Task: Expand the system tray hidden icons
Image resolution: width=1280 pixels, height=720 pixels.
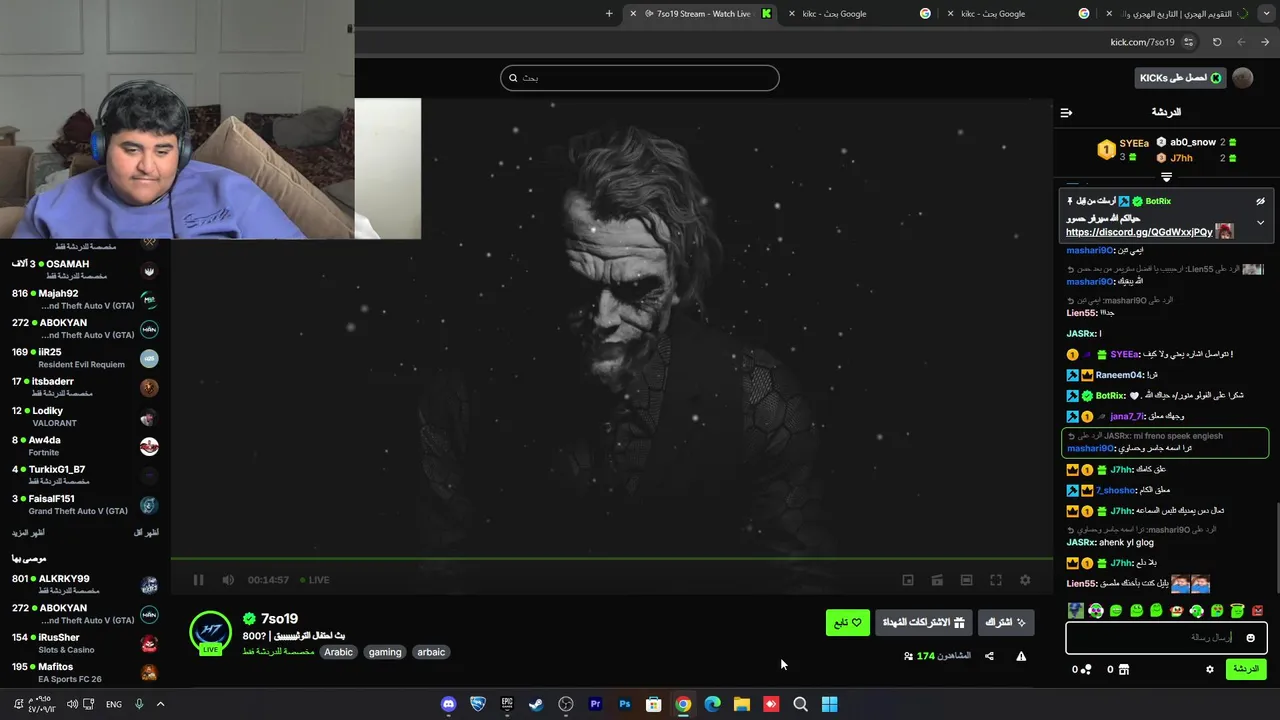Action: click(x=160, y=704)
